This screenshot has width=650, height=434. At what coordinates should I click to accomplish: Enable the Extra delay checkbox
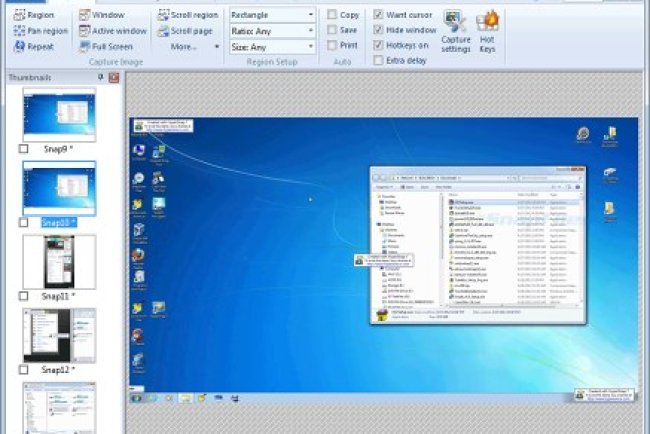coord(378,61)
